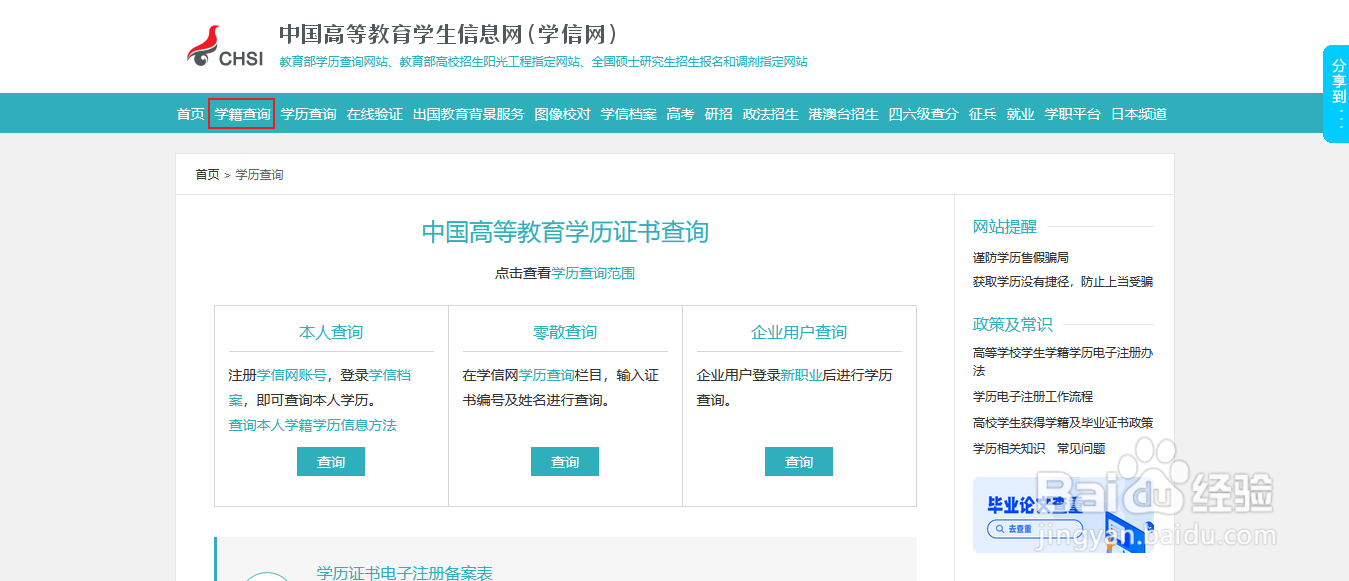
Task: Open 学历相关知识 link
Action: 1009,449
